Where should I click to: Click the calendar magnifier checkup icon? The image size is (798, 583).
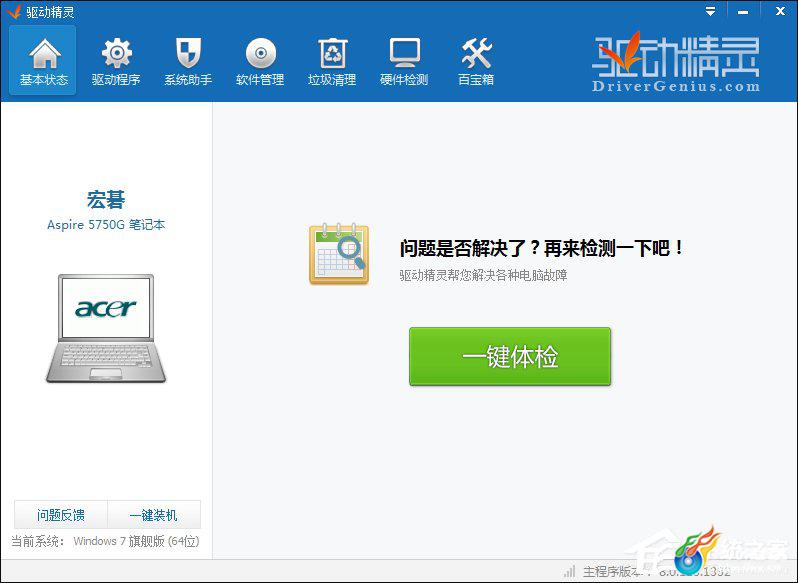coord(338,253)
